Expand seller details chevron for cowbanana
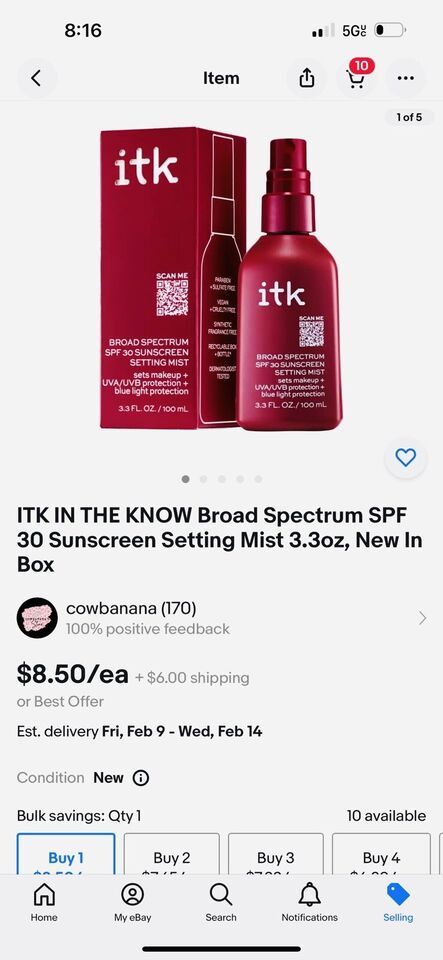Viewport: 443px width, 960px height. [422, 618]
